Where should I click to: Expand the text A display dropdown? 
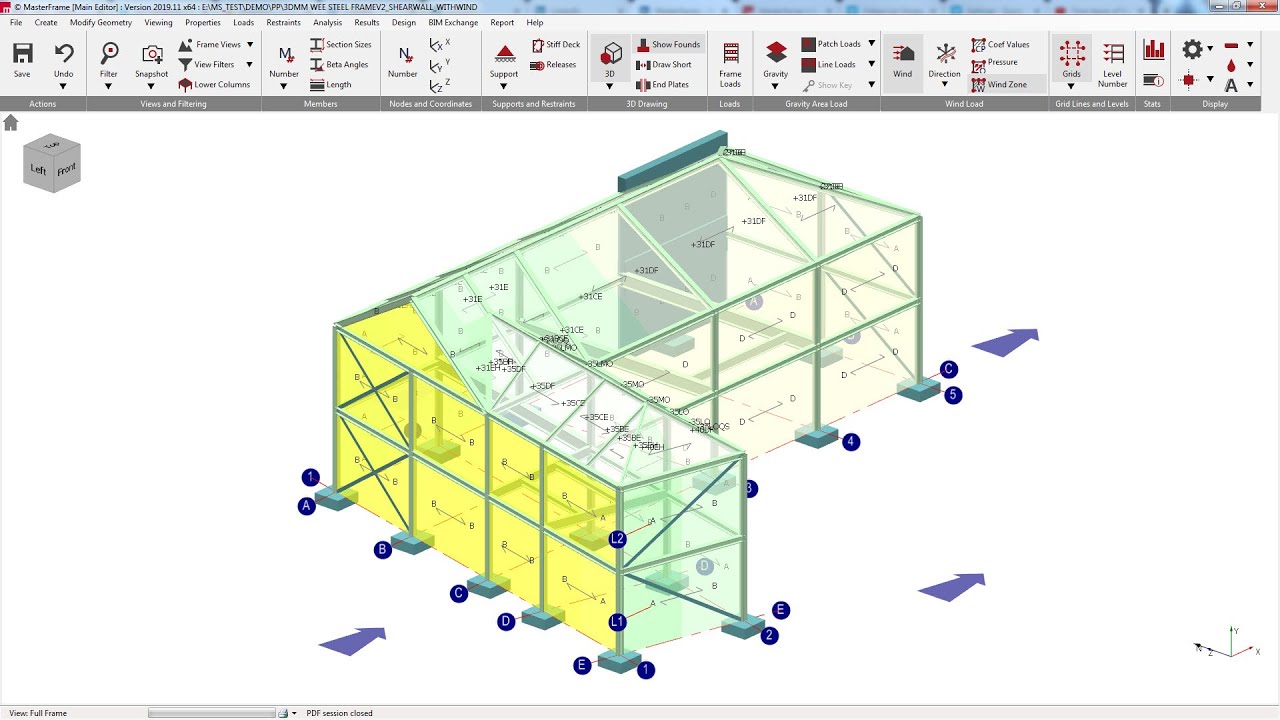click(1250, 85)
